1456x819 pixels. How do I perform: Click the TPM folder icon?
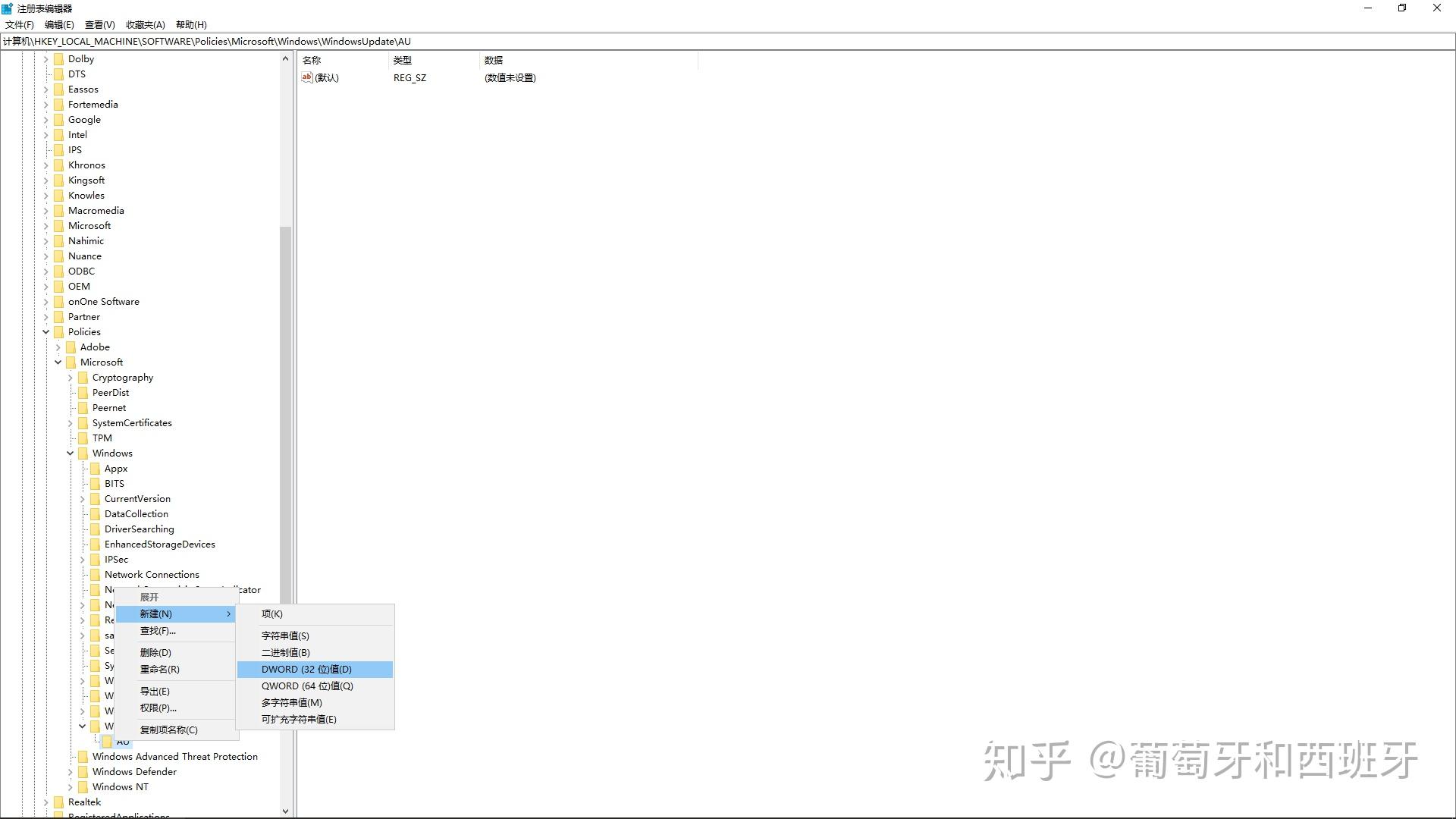[x=83, y=438]
